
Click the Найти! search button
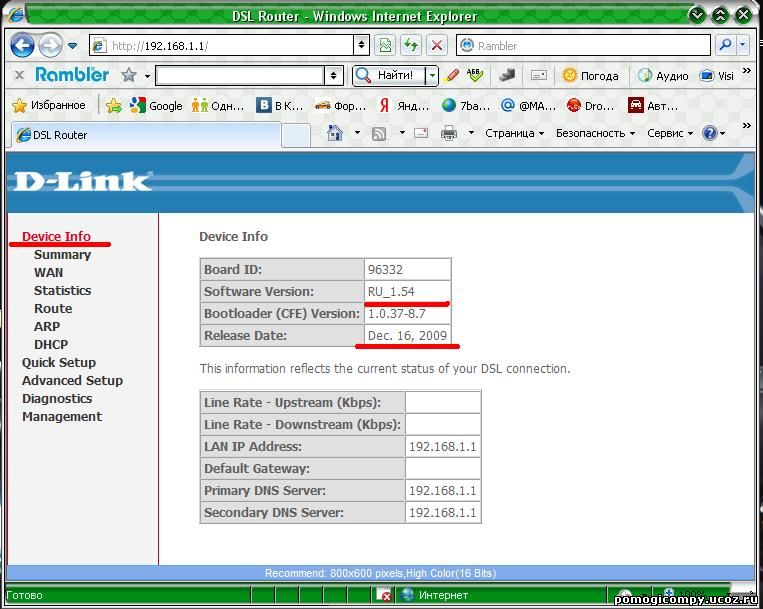point(388,75)
